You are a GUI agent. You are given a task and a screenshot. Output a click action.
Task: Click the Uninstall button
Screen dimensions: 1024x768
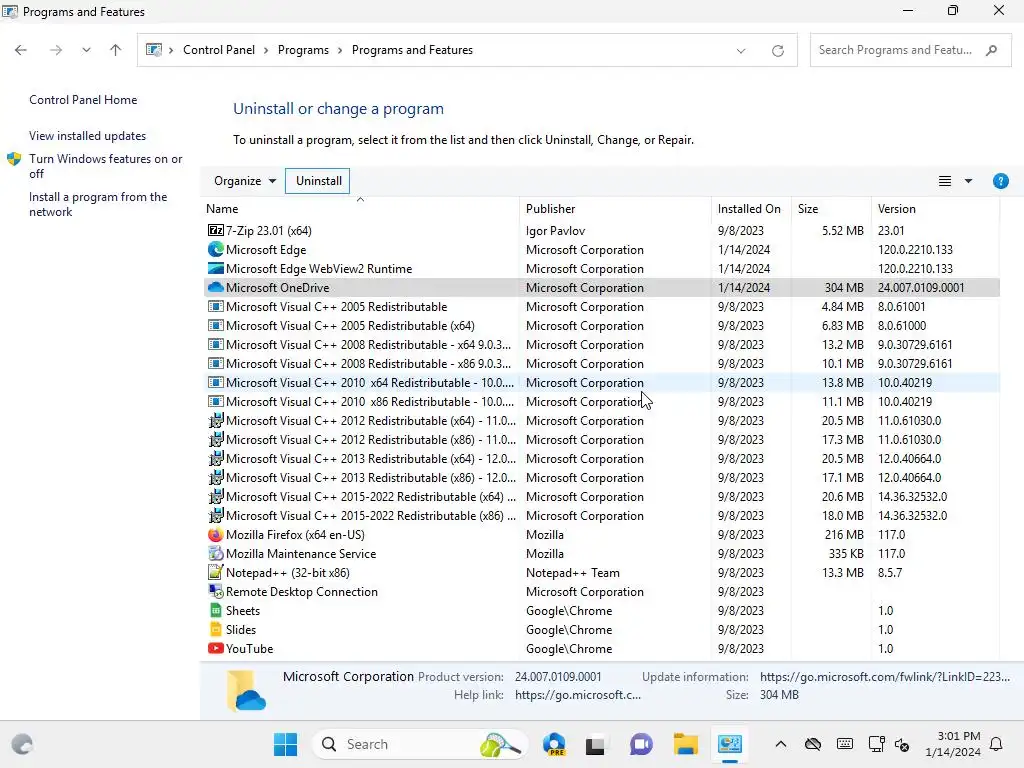point(318,181)
